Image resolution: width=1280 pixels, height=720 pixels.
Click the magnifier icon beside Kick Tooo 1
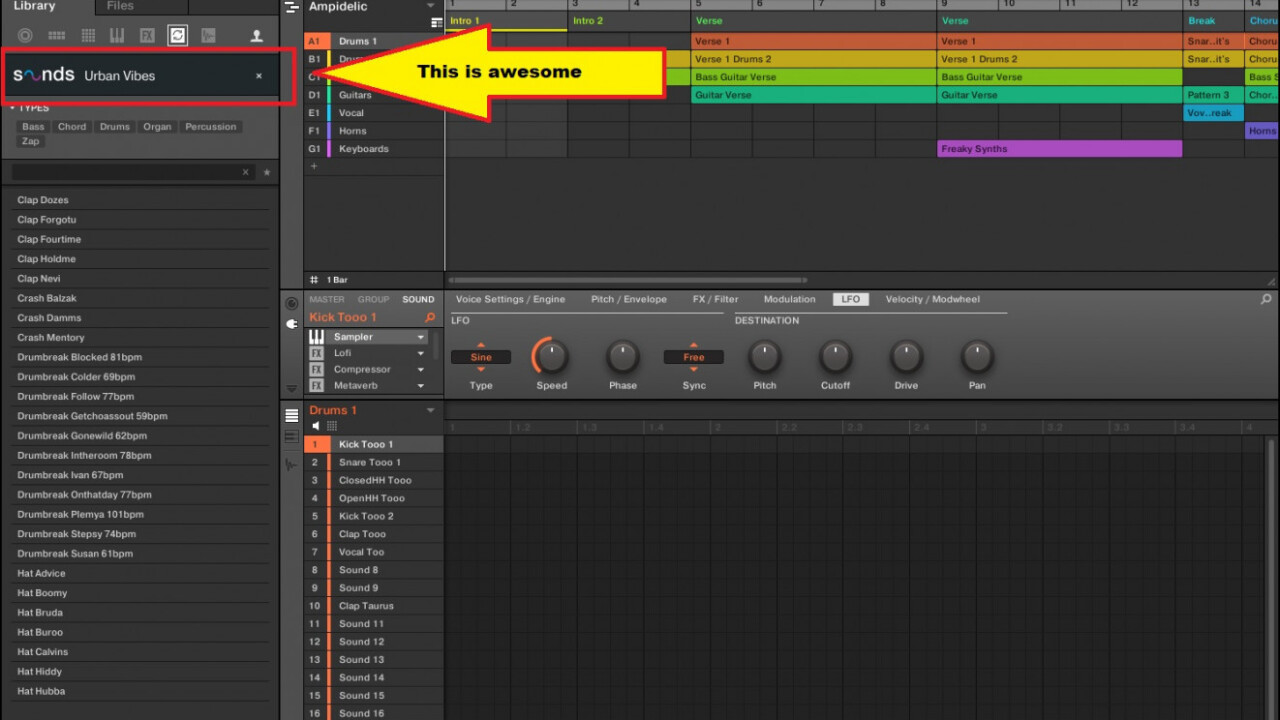point(430,317)
